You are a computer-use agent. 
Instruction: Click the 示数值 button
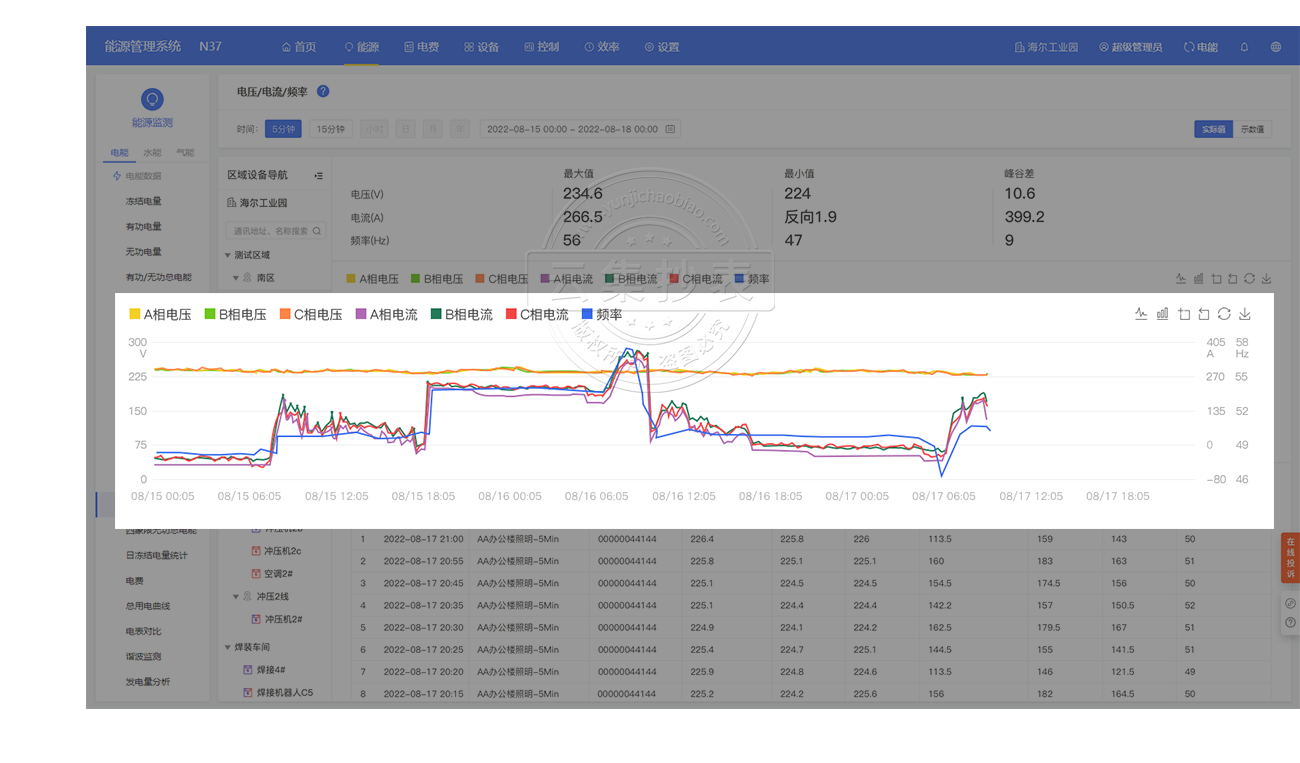[1252, 129]
